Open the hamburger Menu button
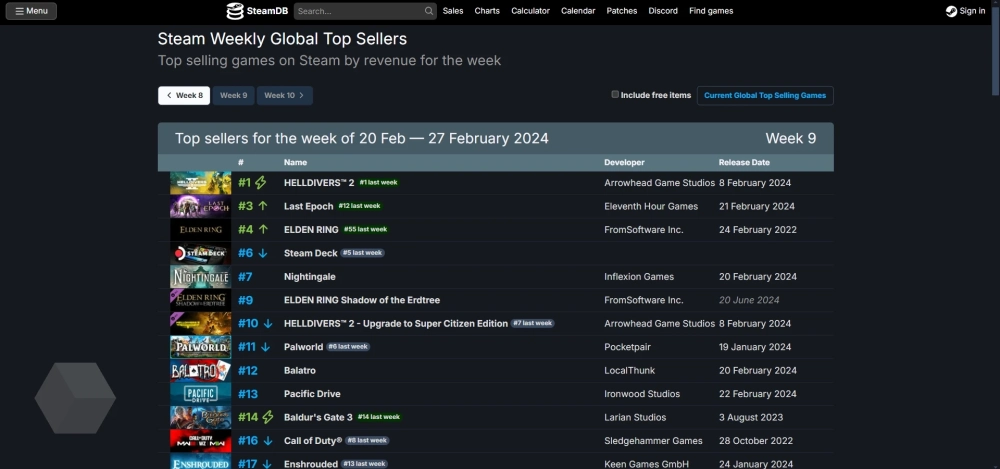 pos(31,11)
